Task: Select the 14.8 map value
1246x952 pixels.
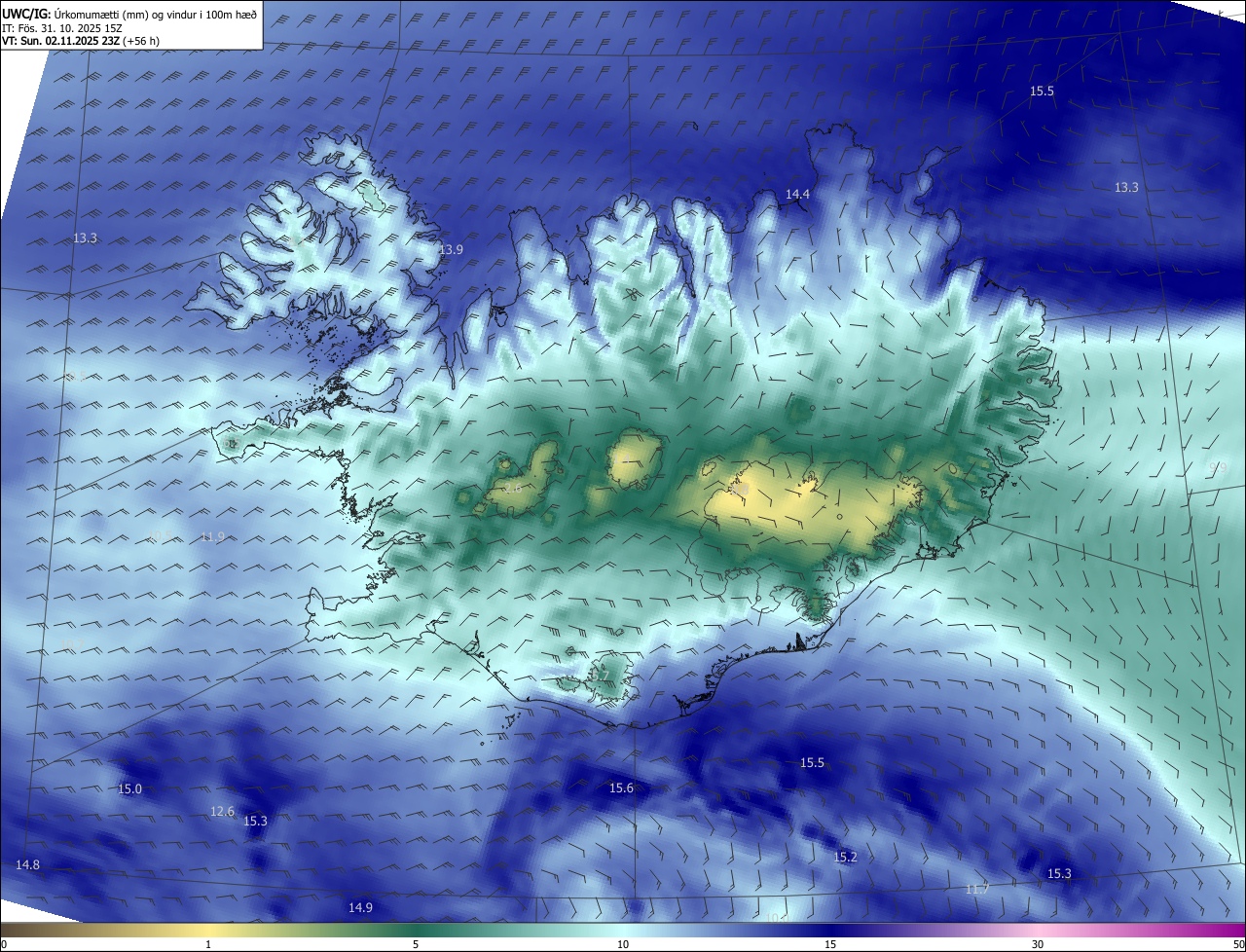Action: click(x=27, y=865)
